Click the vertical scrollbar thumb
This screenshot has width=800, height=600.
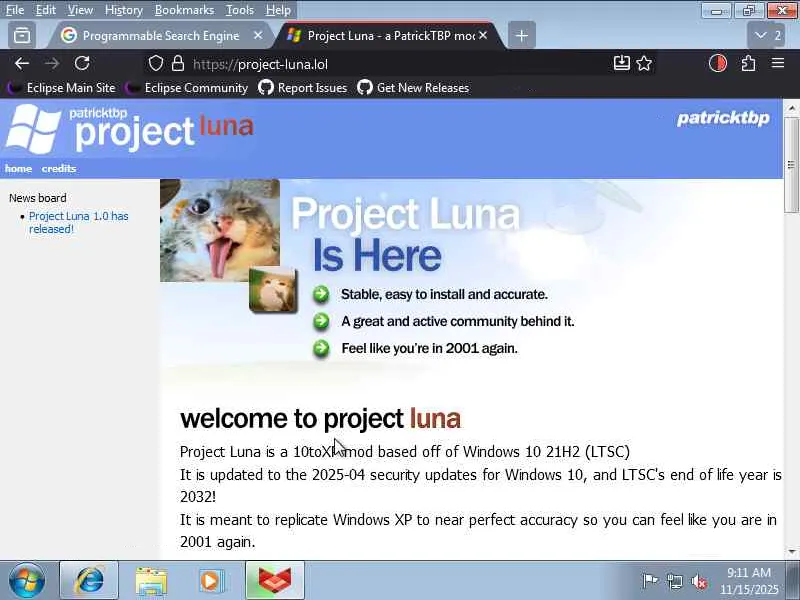[791, 164]
